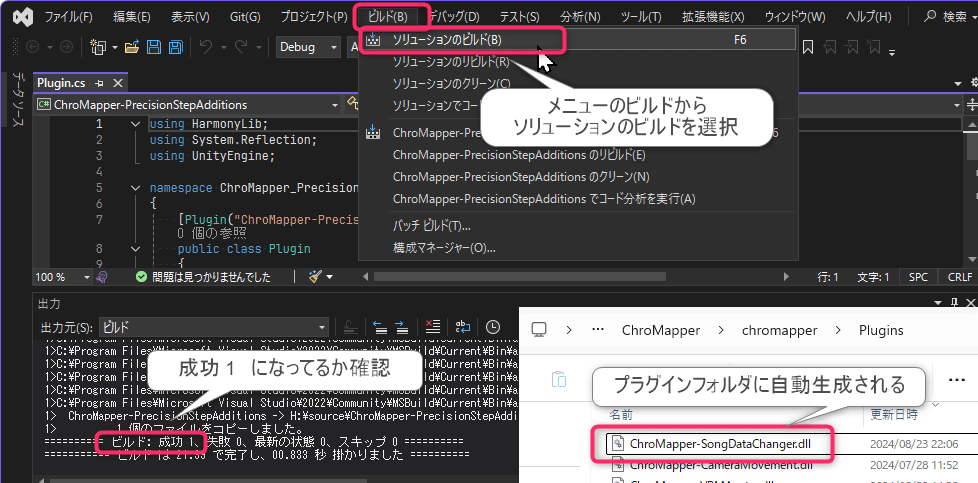Click the code cleanup broom icon
978x483 pixels.
click(x=315, y=276)
